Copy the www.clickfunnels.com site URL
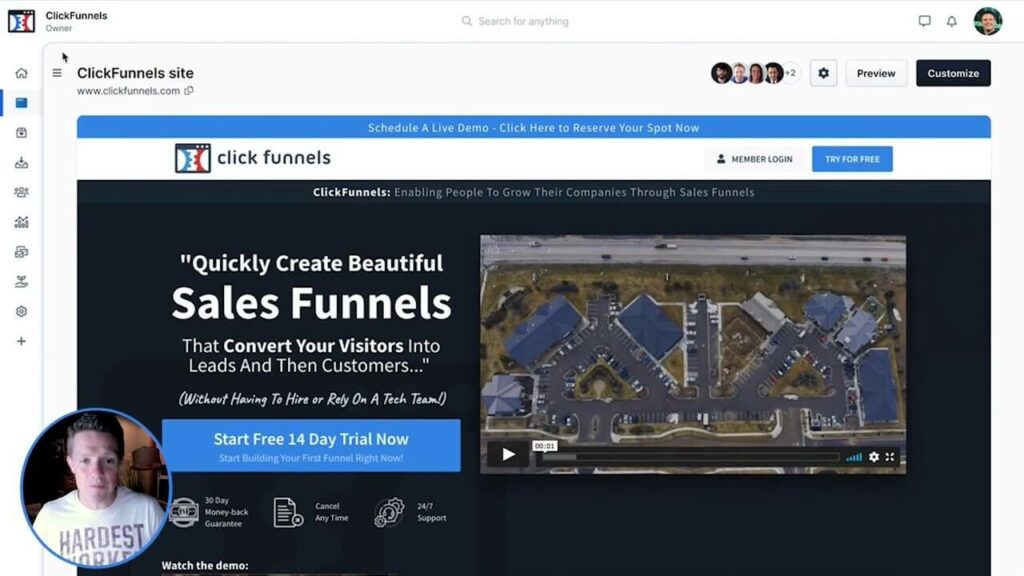The width and height of the screenshot is (1024, 576). tap(189, 91)
